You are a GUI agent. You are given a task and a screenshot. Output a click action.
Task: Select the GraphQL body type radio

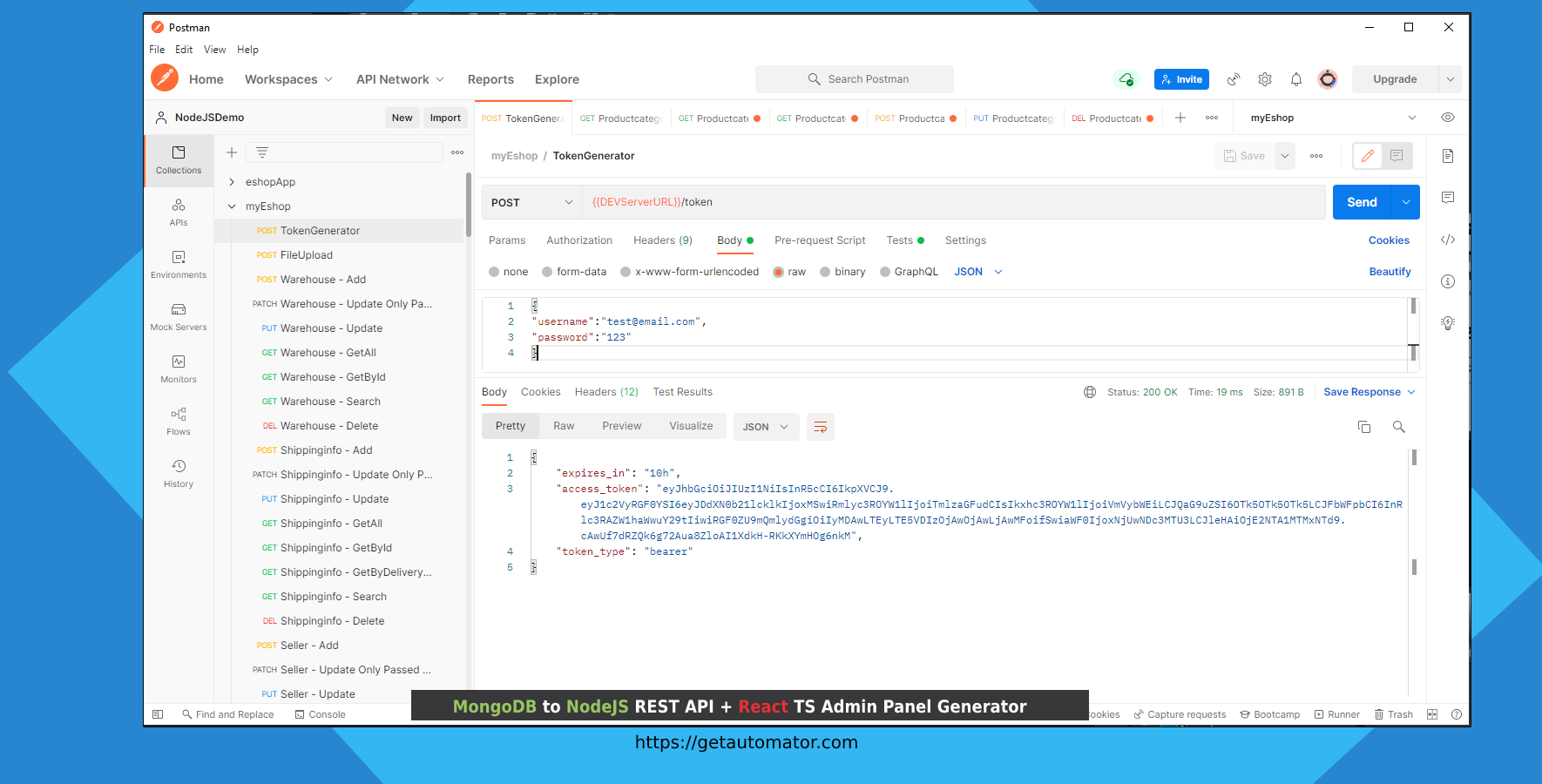click(885, 272)
